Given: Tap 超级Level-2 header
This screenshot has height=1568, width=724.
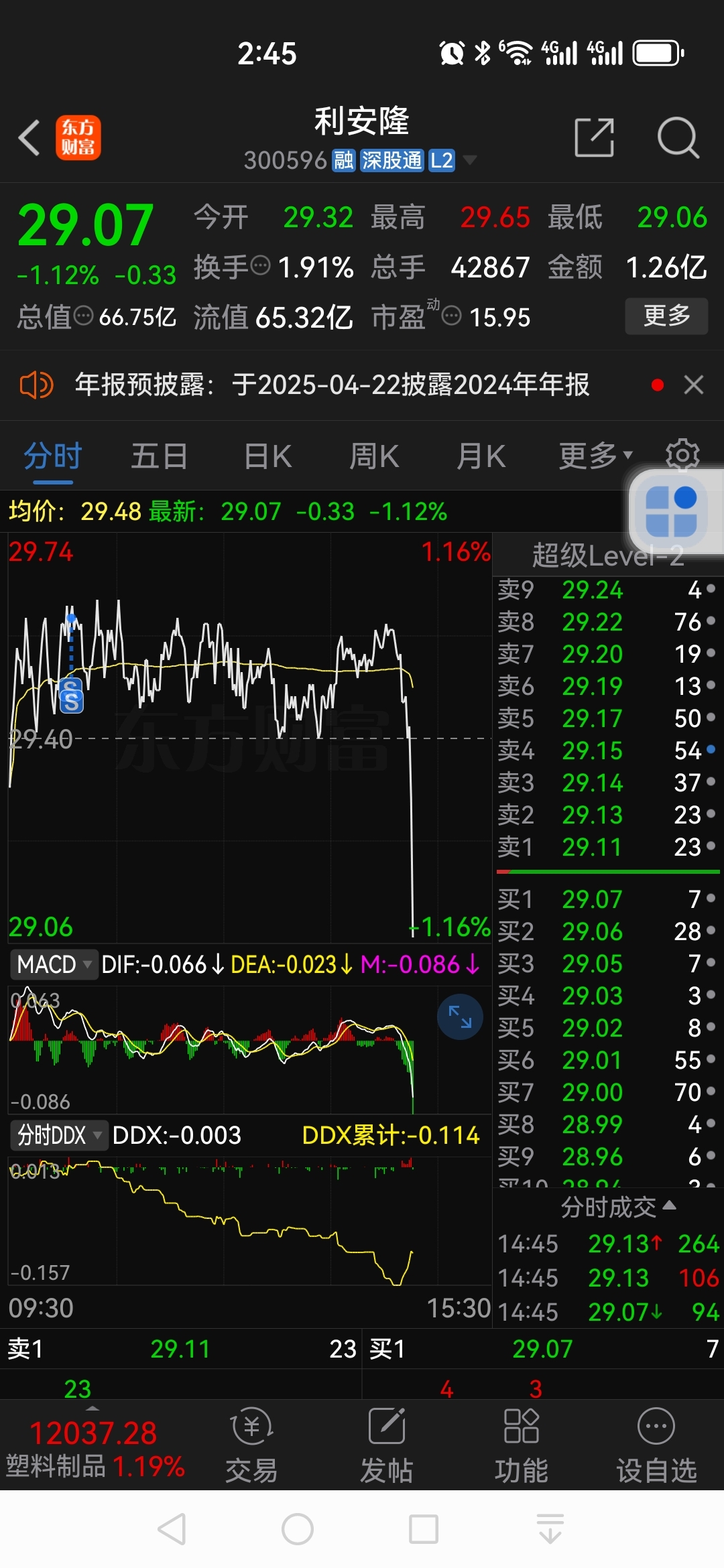Looking at the screenshot, I should click(607, 556).
